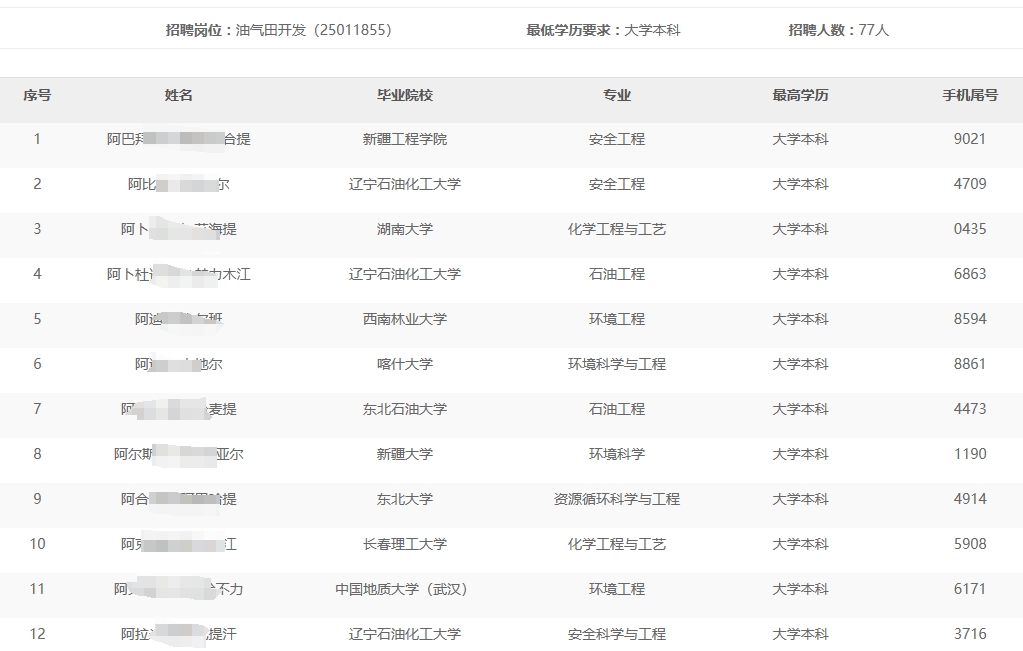Viewport: 1023px width, 651px height.
Task: Click the 序号 column header
Action: [37, 96]
